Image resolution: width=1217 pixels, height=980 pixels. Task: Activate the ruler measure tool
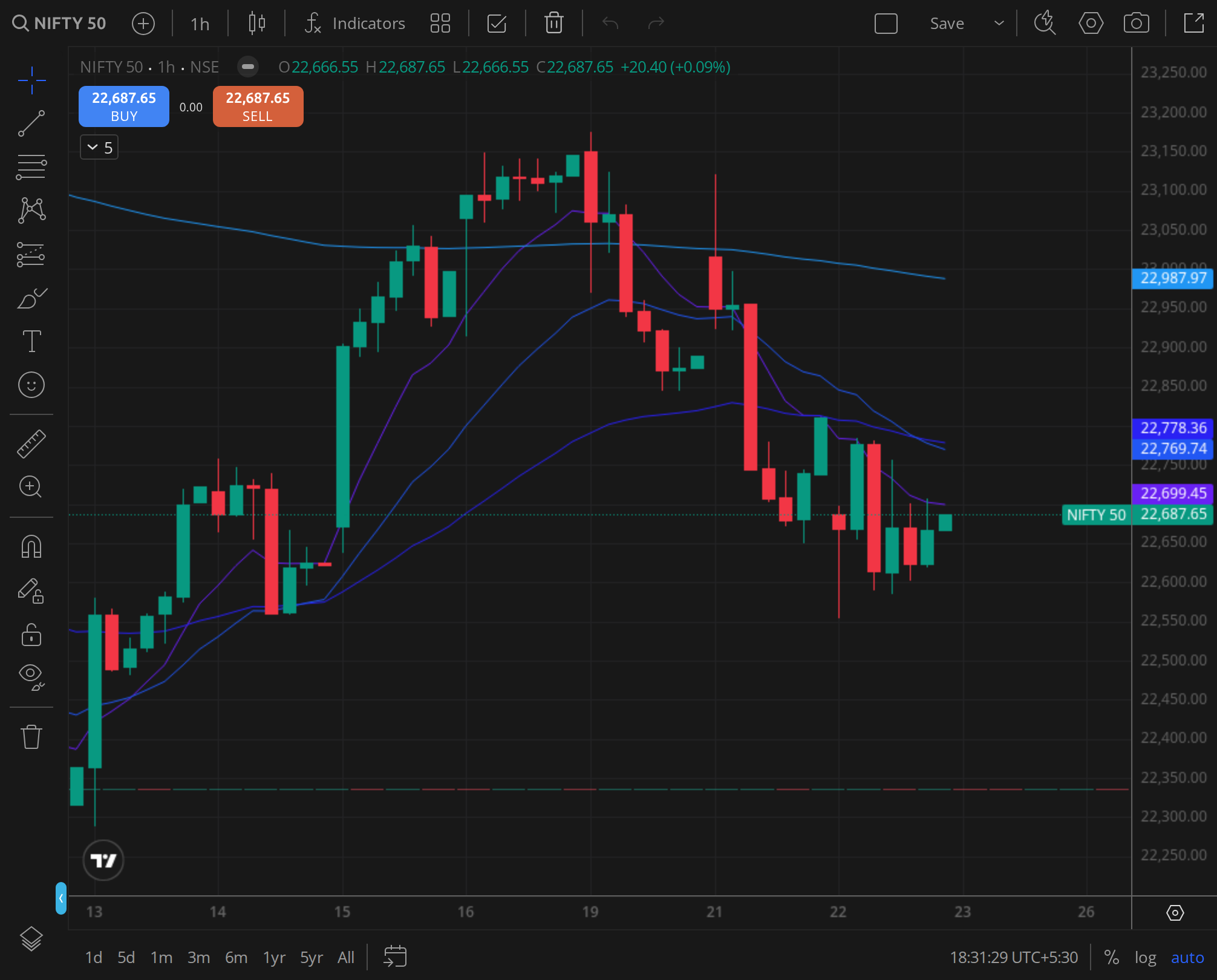point(31,443)
